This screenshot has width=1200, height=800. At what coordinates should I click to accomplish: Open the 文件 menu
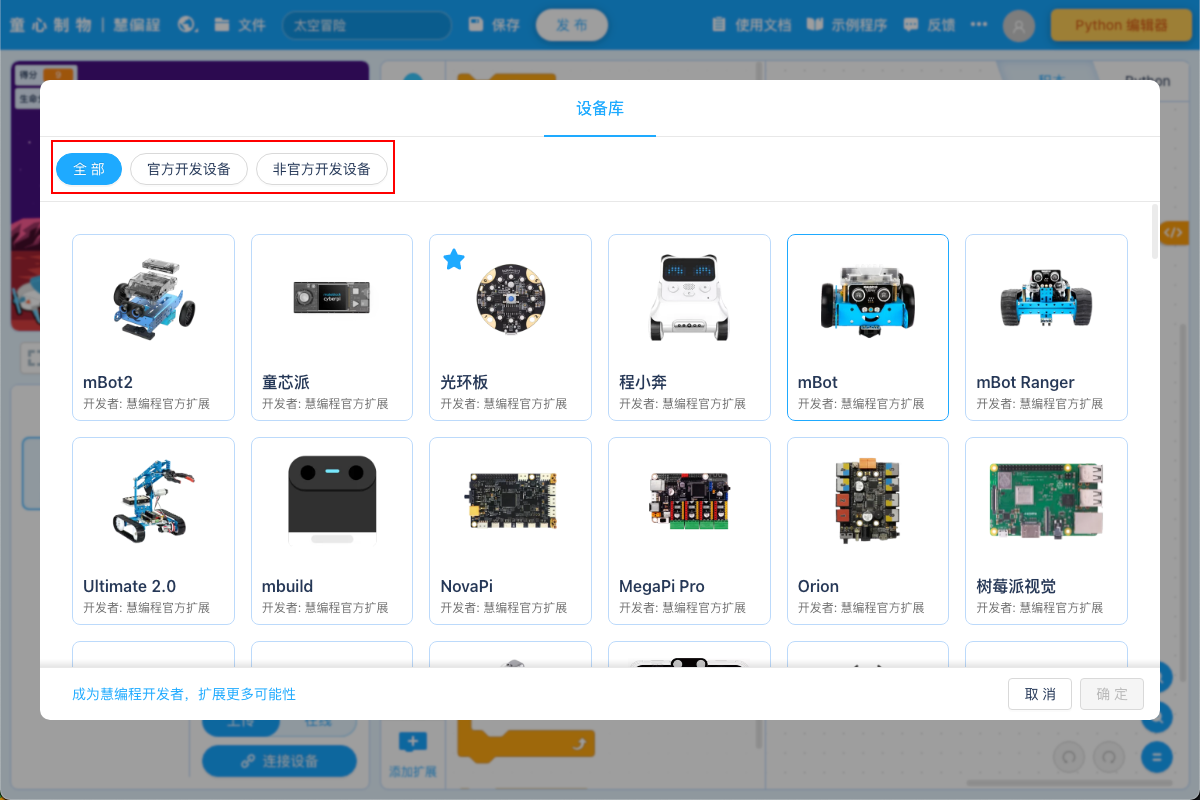240,25
